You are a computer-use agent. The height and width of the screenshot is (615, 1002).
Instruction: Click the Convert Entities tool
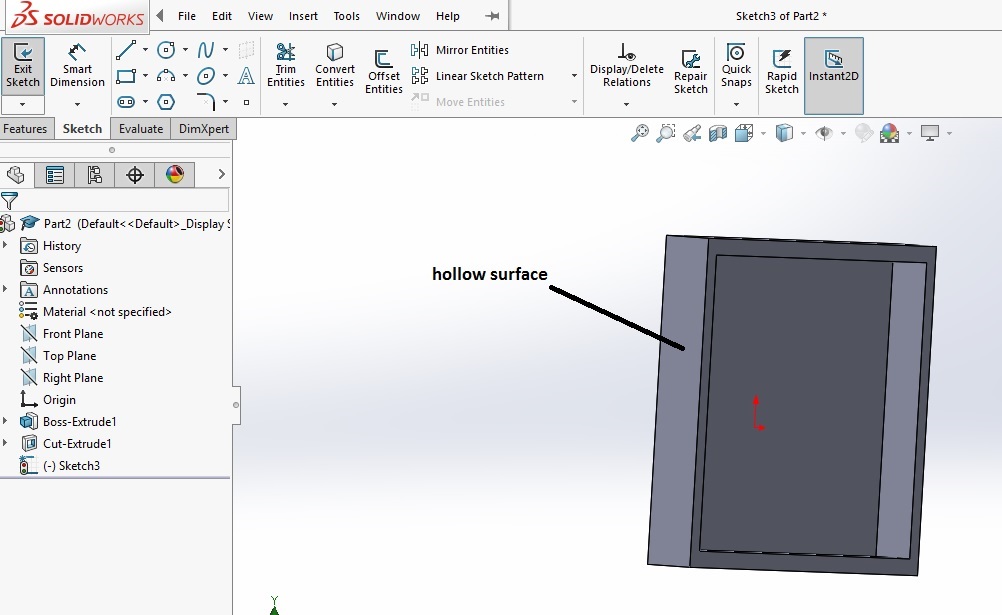[x=335, y=65]
